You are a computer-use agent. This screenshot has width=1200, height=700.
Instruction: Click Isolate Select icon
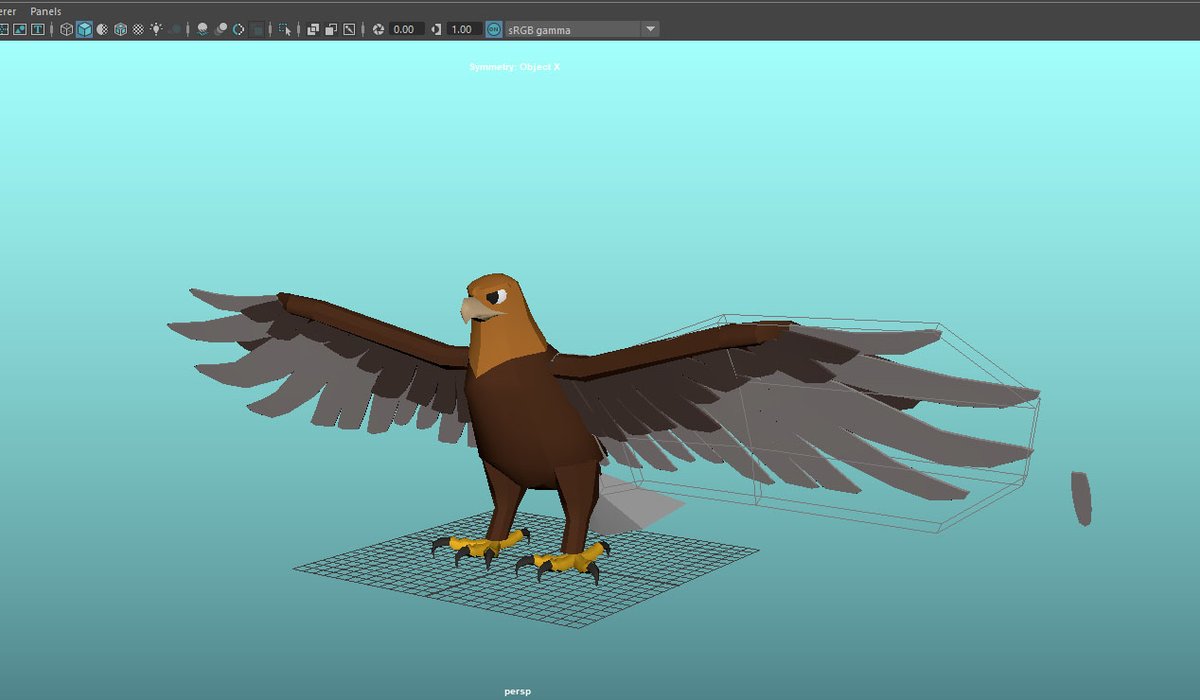(284, 29)
